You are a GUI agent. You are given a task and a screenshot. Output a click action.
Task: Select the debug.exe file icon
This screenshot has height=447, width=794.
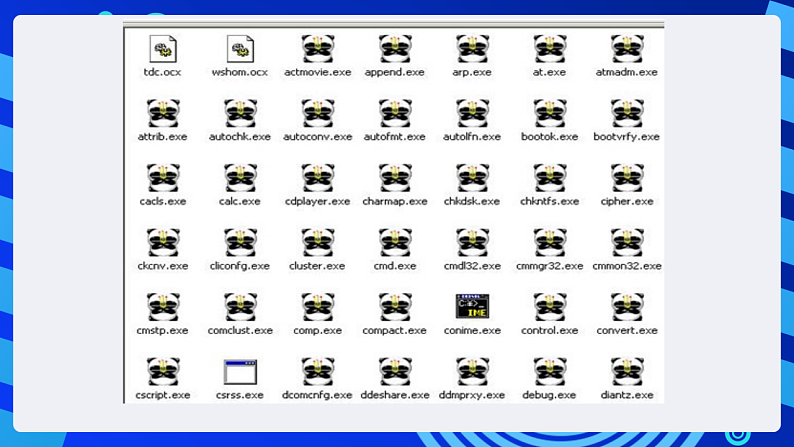(550, 372)
